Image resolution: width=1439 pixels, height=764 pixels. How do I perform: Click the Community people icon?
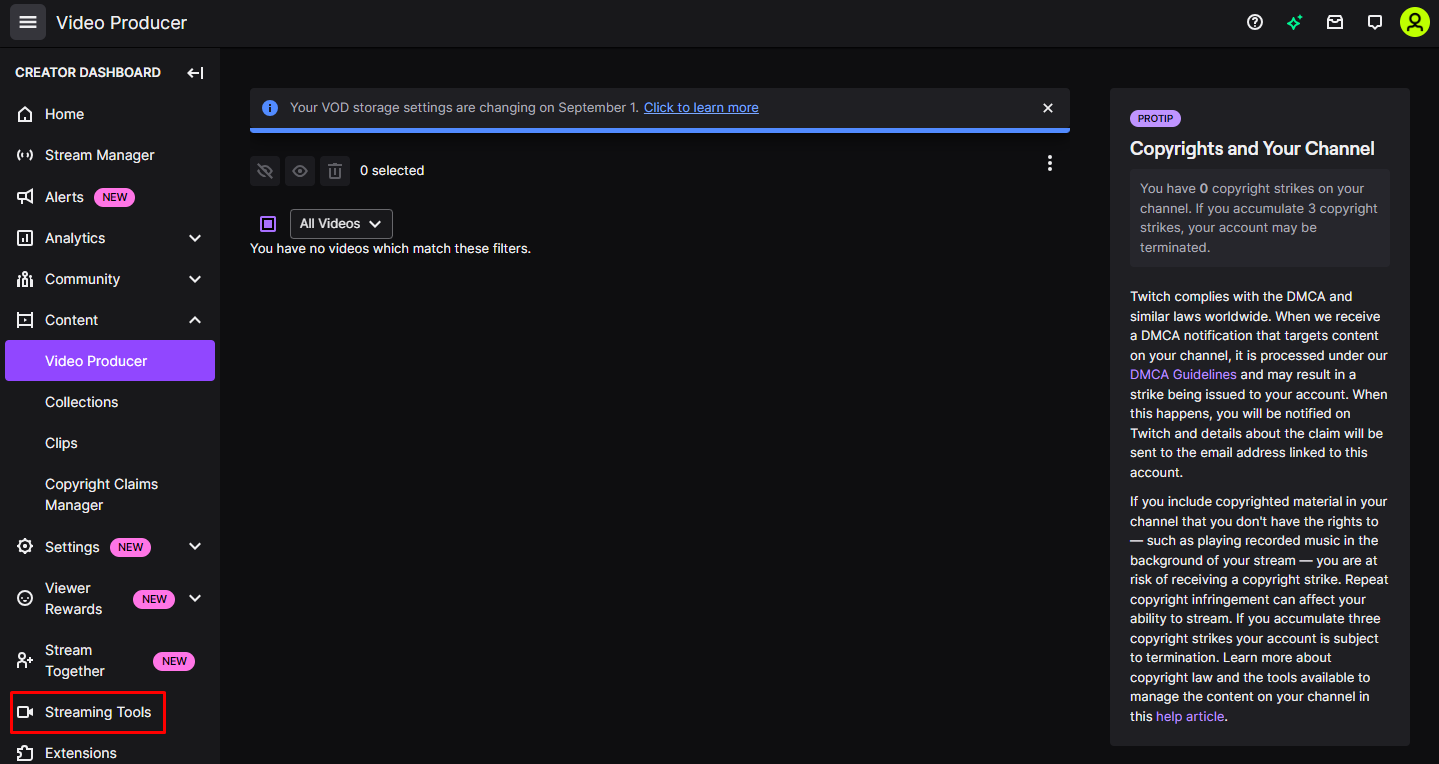click(25, 279)
